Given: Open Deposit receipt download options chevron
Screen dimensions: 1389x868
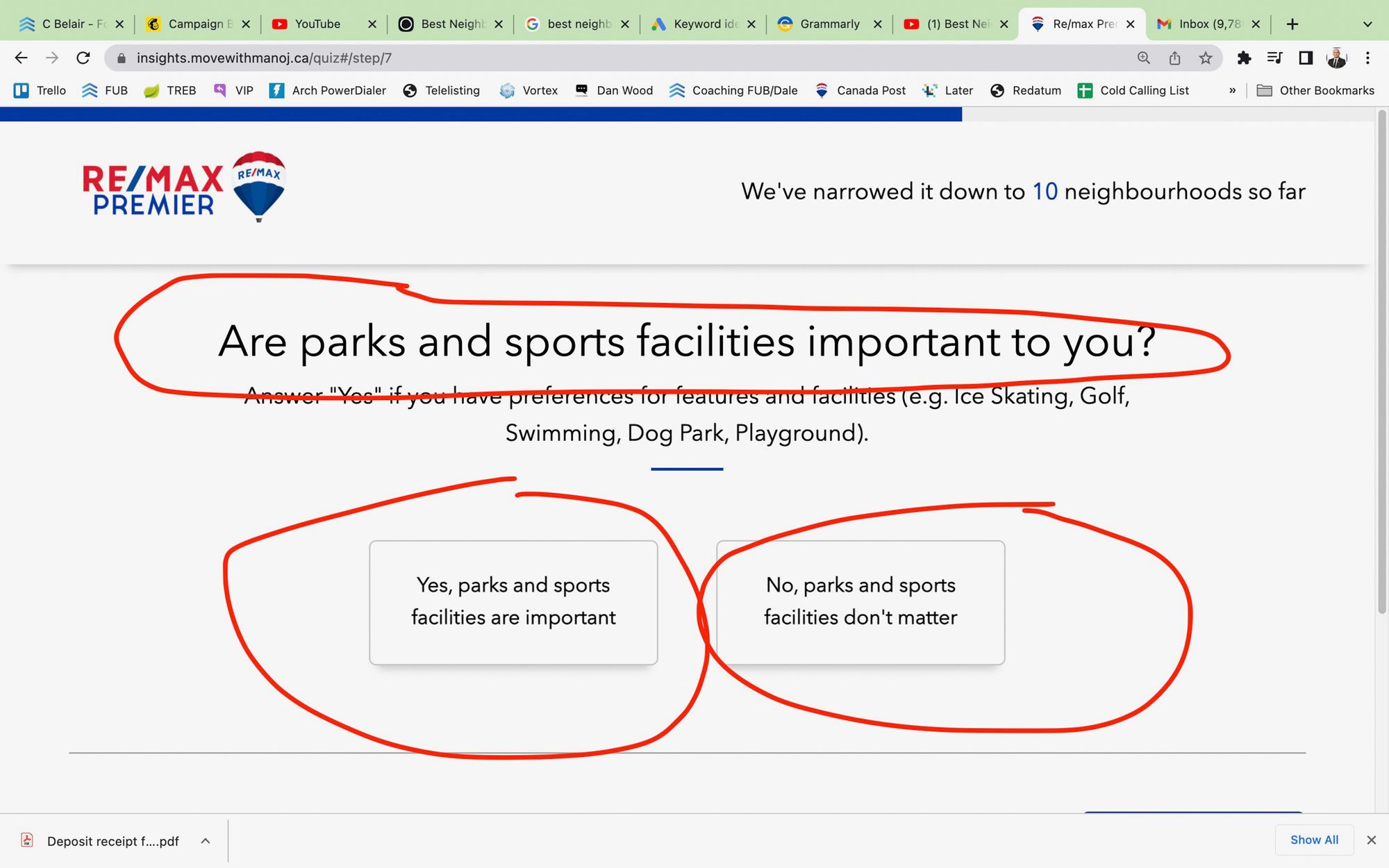Looking at the screenshot, I should 206,841.
